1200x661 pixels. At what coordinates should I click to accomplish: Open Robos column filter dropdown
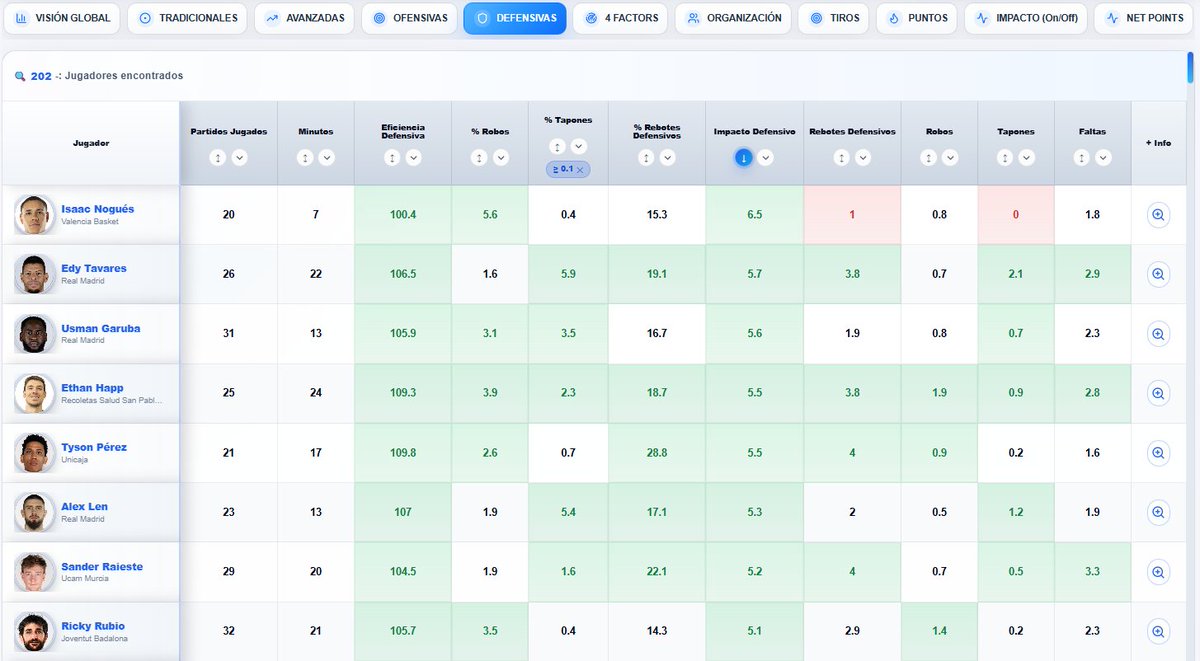pyautogui.click(x=951, y=158)
